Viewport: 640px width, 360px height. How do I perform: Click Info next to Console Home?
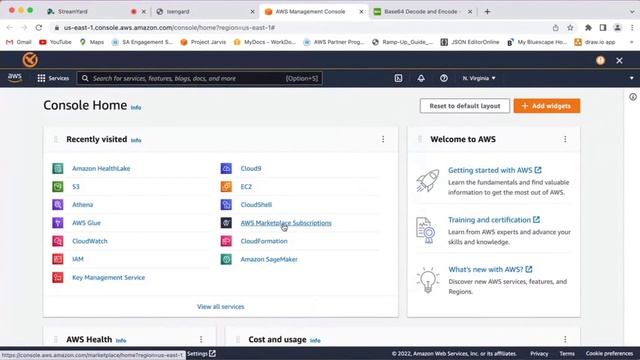click(136, 108)
